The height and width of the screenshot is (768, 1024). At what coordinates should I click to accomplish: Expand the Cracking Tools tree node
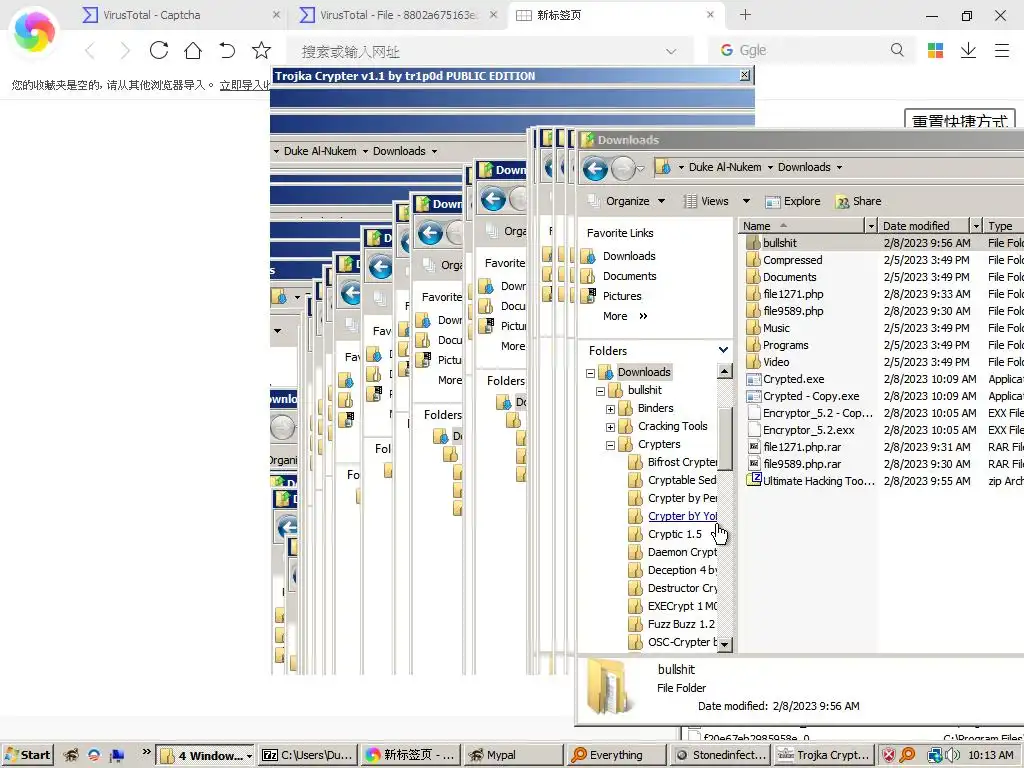coord(610,428)
